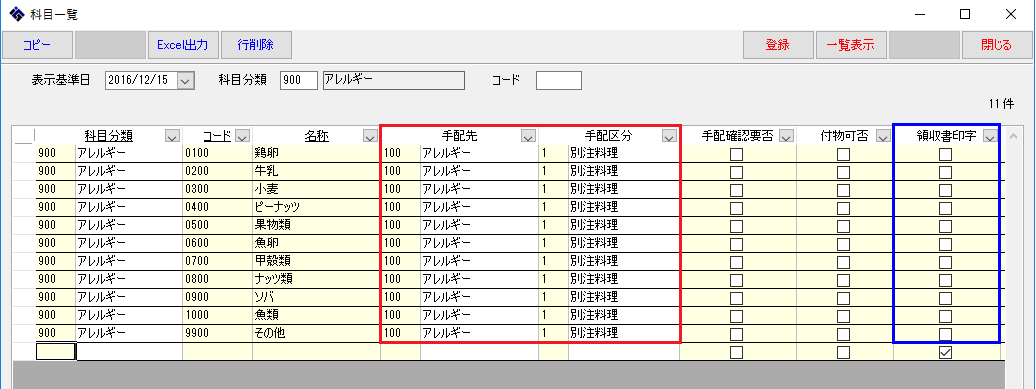Screen dimensions: 1036x389
Task: Open the 科目分類 column filter dropdown
Action: coord(172,136)
